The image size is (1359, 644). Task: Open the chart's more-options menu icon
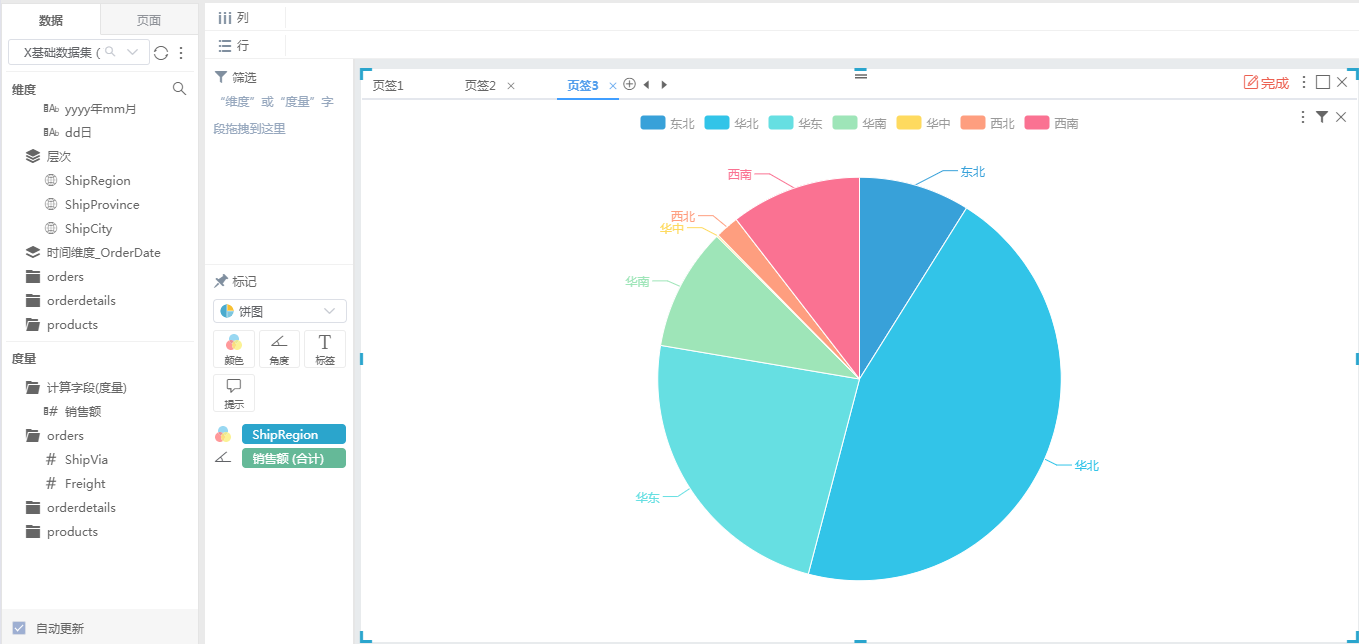tap(1302, 117)
